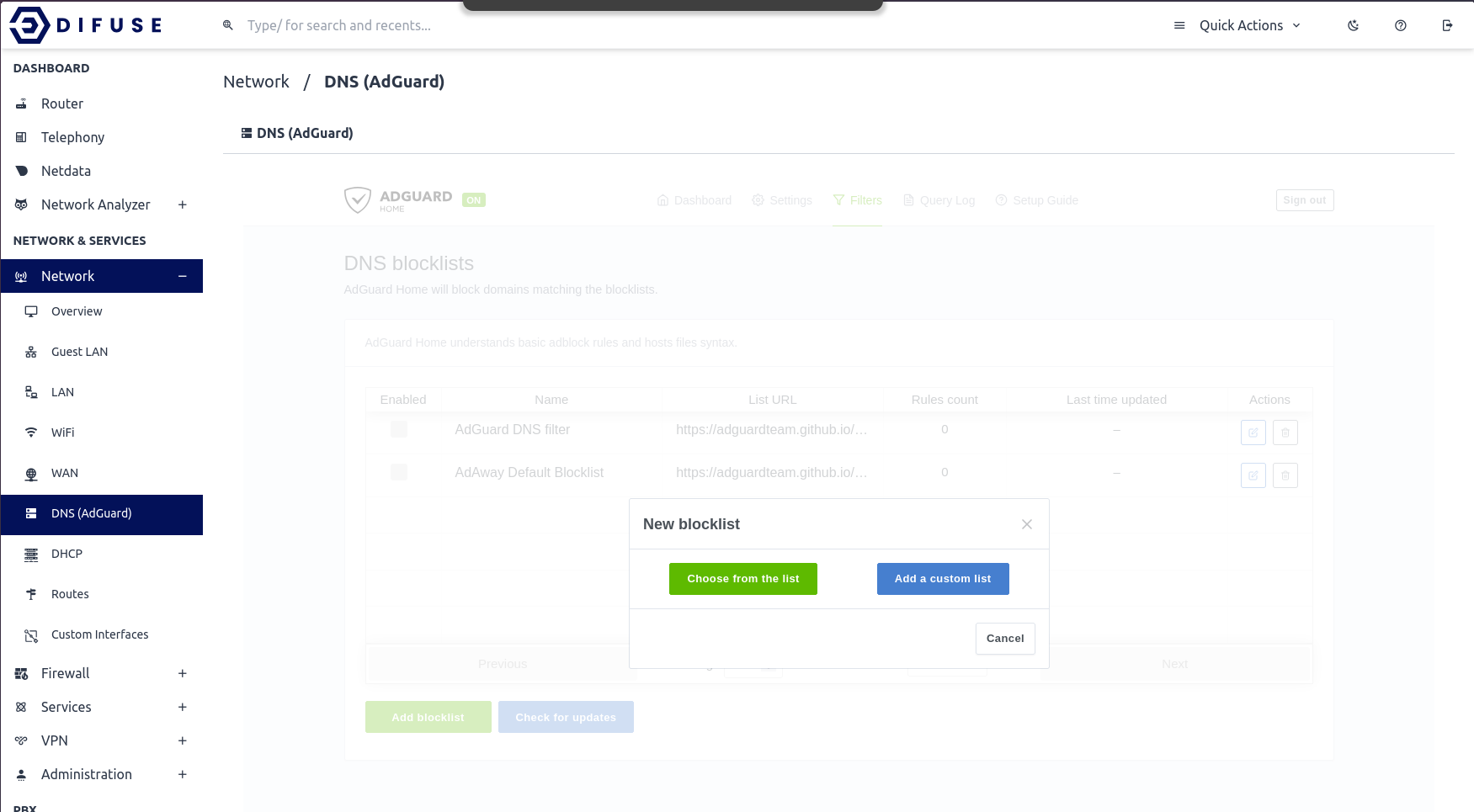Enable the AdAway Default Blocklist checkbox
This screenshot has width=1474, height=812.
399,472
